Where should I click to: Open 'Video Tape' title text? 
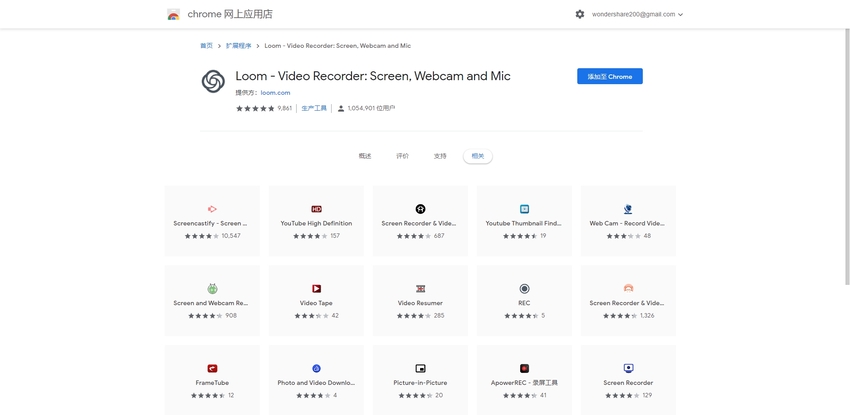click(316, 303)
